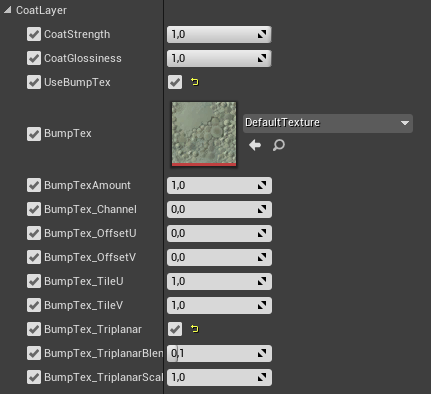This screenshot has width=431, height=394.
Task: Click the BumpTexAmount field's spinner arrow icon
Action: point(262,185)
